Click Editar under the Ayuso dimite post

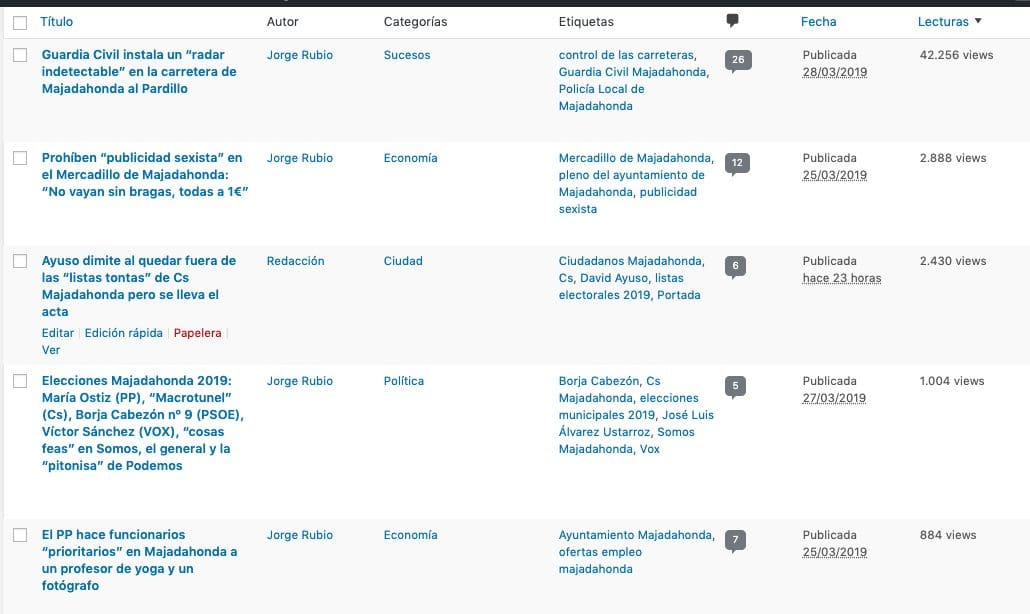(58, 333)
